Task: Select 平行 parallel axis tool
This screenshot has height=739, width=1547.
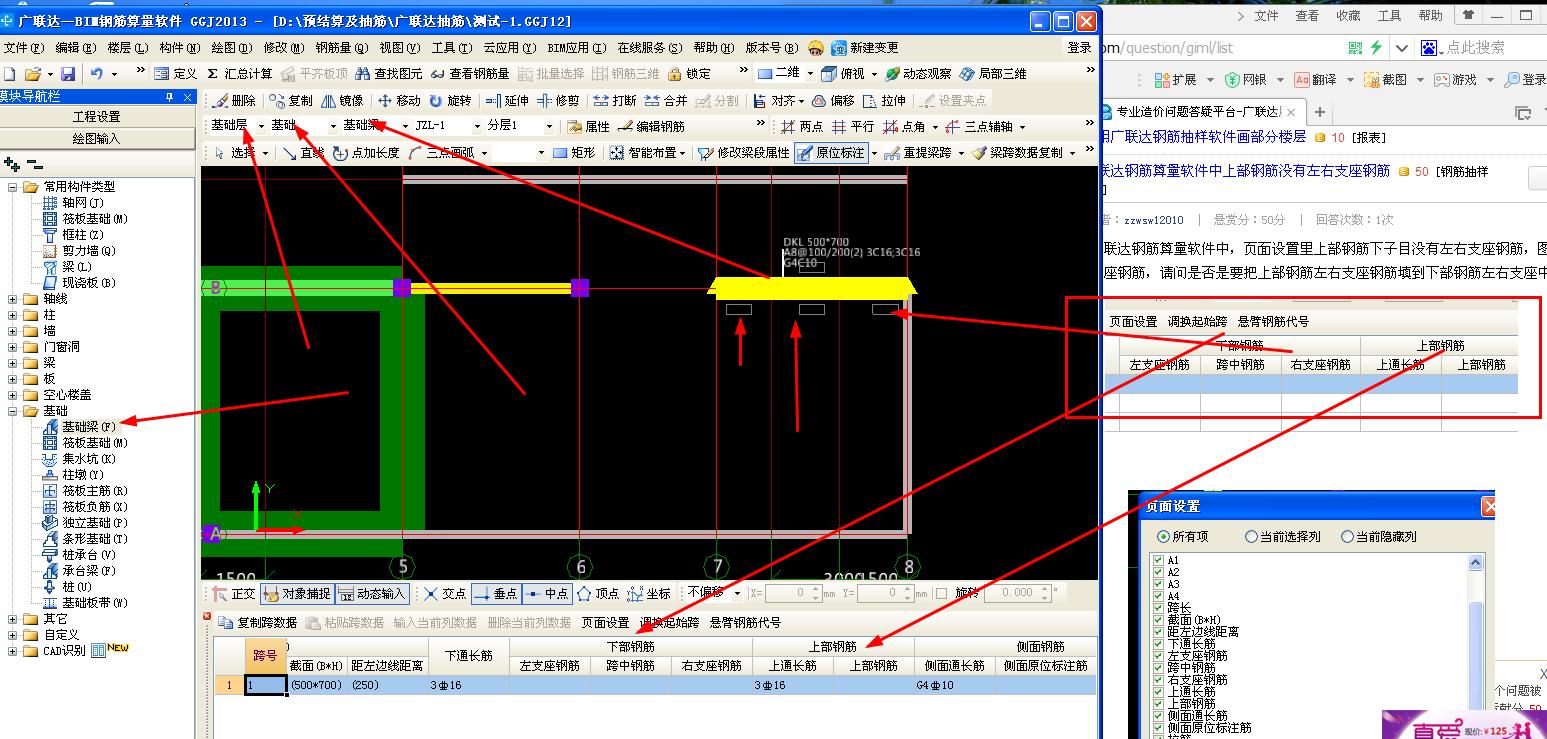Action: (x=853, y=127)
